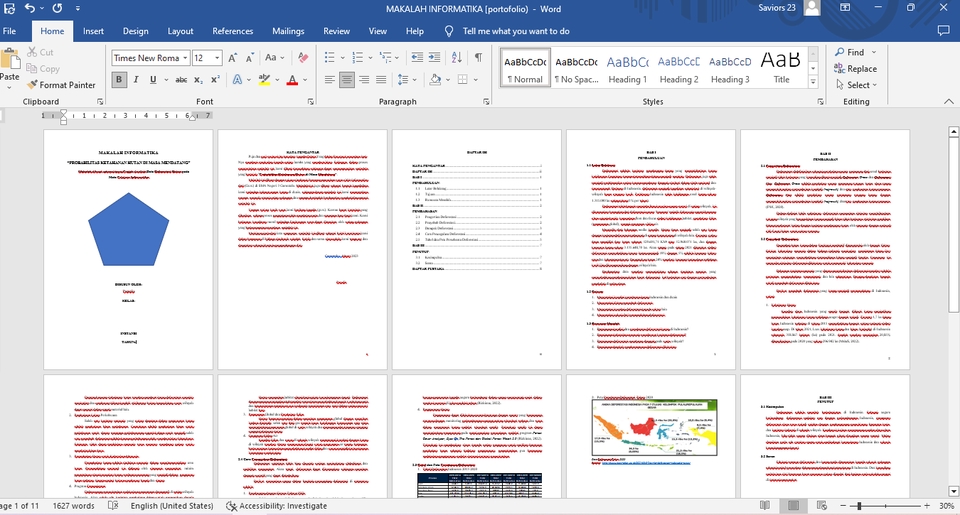This screenshot has width=960, height=515.
Task: Switch to the References tab
Action: pyautogui.click(x=233, y=31)
